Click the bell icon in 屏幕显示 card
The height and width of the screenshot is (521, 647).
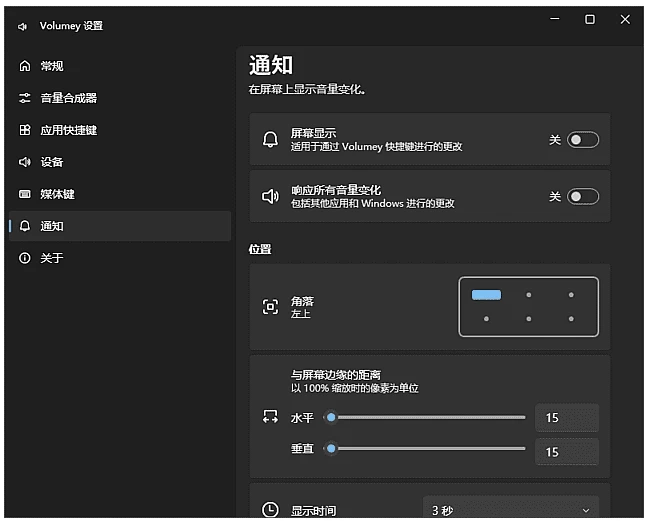click(270, 140)
